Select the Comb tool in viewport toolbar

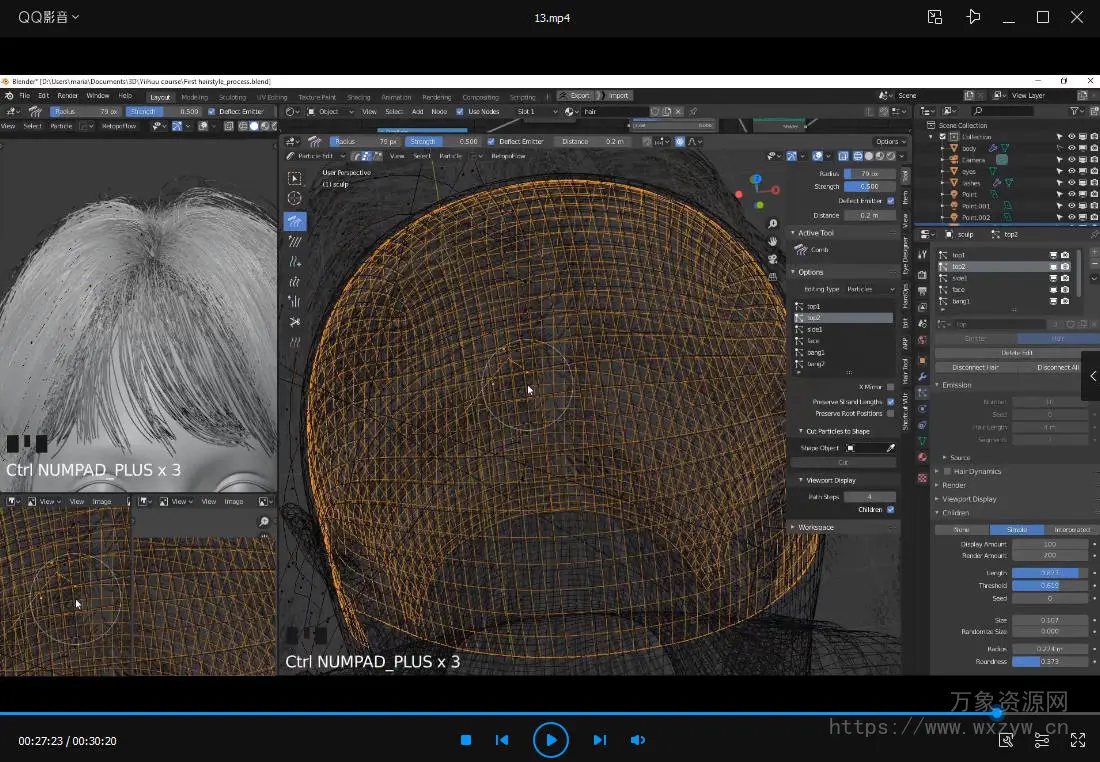(295, 221)
